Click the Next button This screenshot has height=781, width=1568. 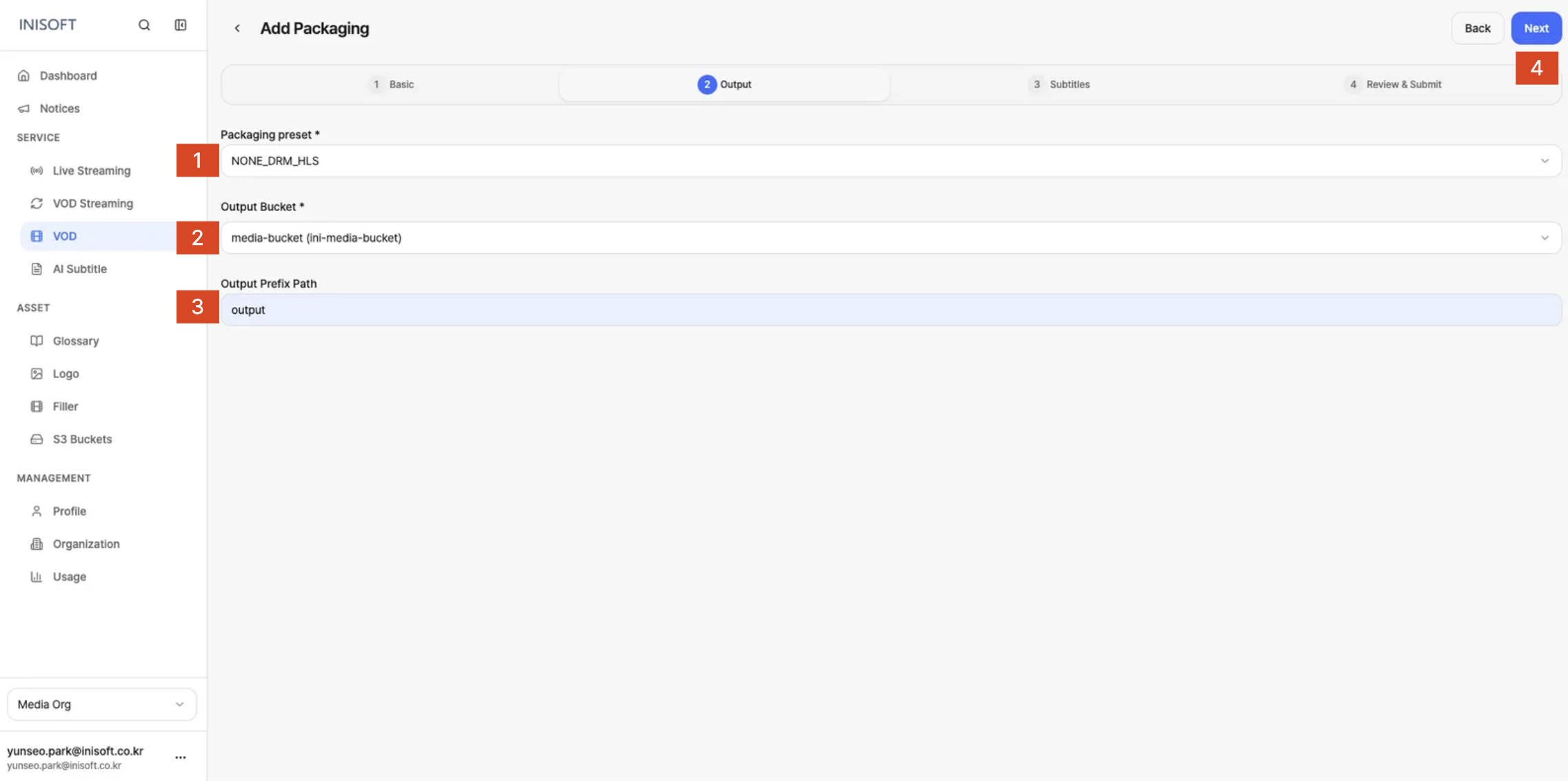[x=1536, y=28]
